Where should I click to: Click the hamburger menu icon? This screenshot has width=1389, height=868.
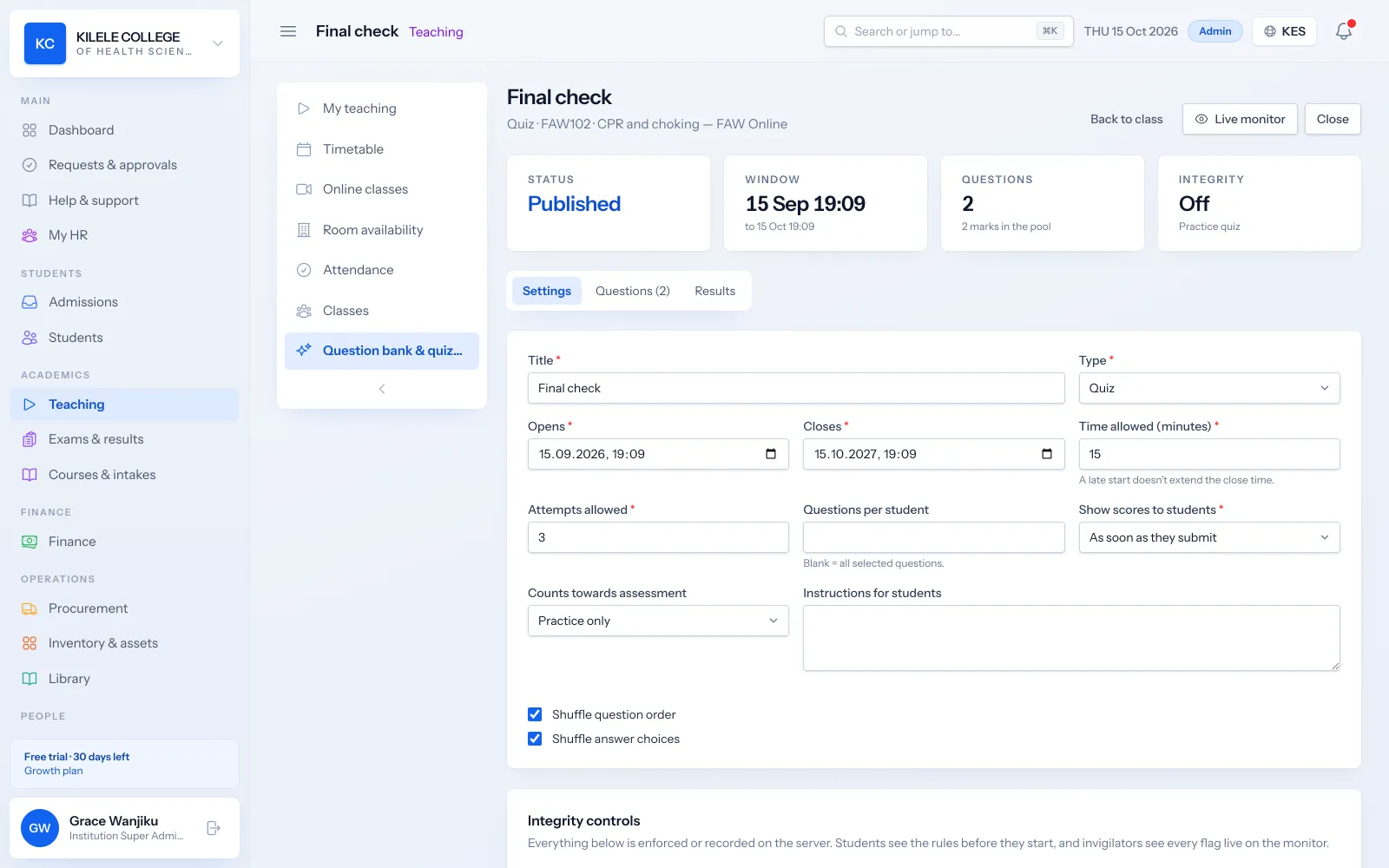(288, 31)
